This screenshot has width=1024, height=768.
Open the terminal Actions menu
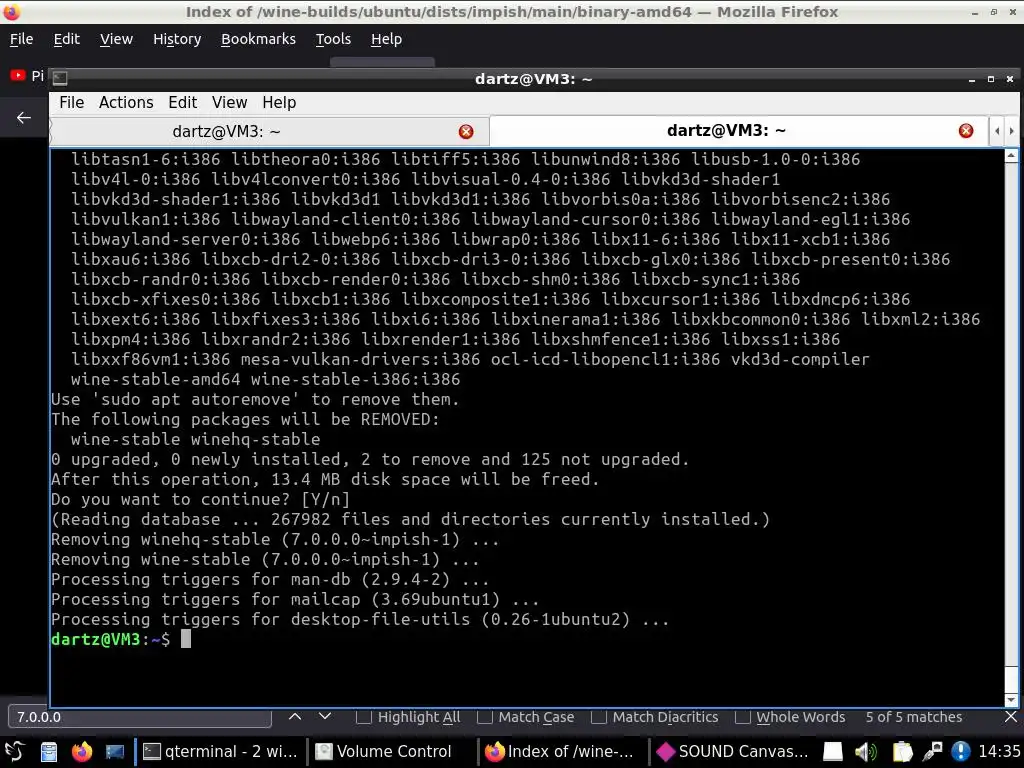click(x=126, y=103)
